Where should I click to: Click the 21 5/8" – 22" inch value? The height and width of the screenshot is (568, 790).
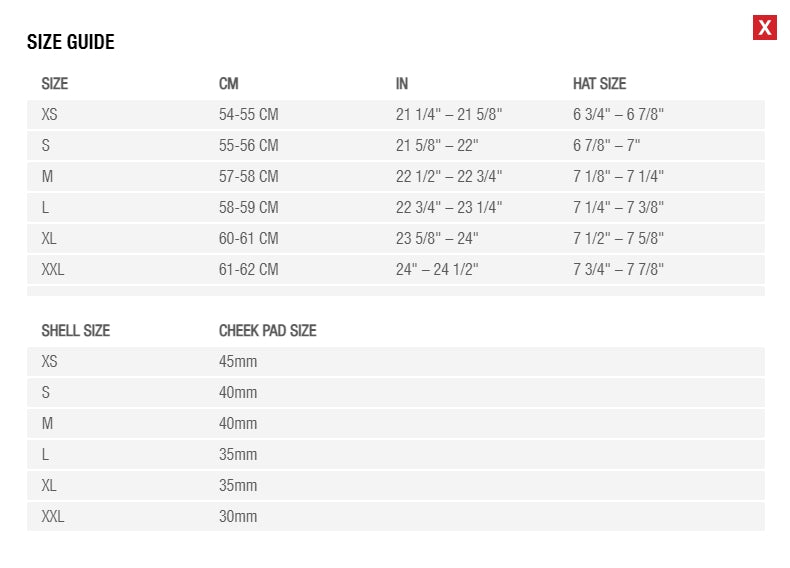pos(435,146)
